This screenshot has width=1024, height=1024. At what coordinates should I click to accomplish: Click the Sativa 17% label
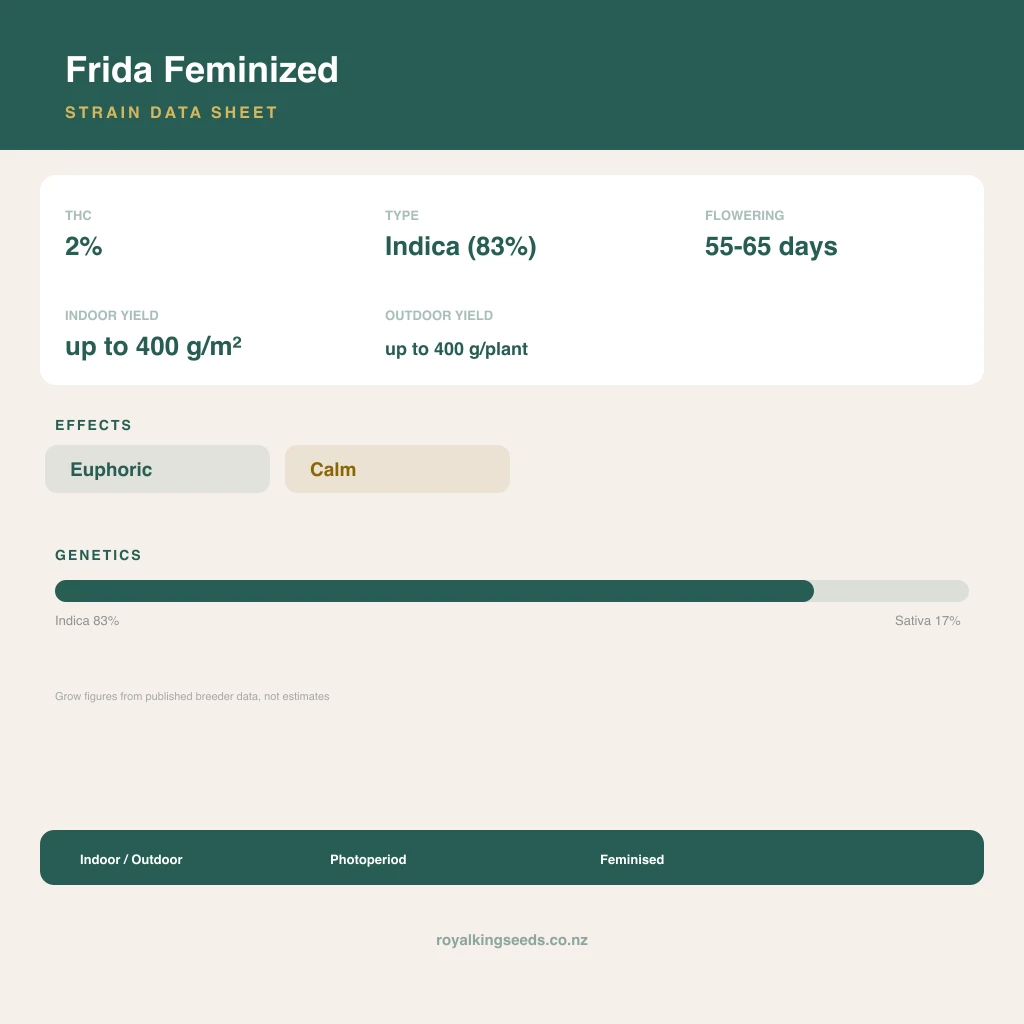927,620
